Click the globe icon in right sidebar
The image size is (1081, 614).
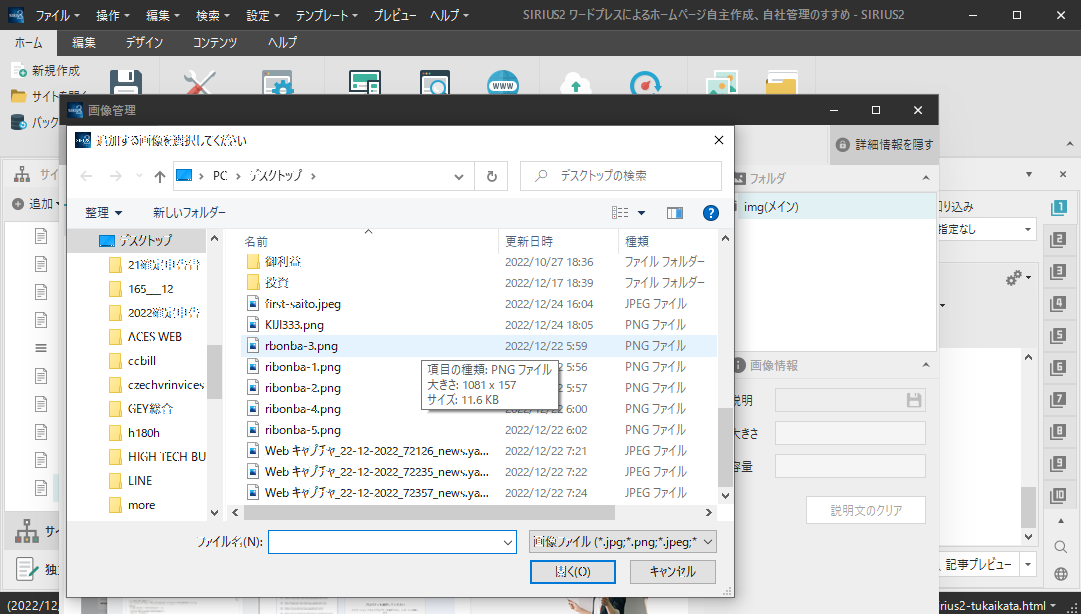click(1060, 574)
